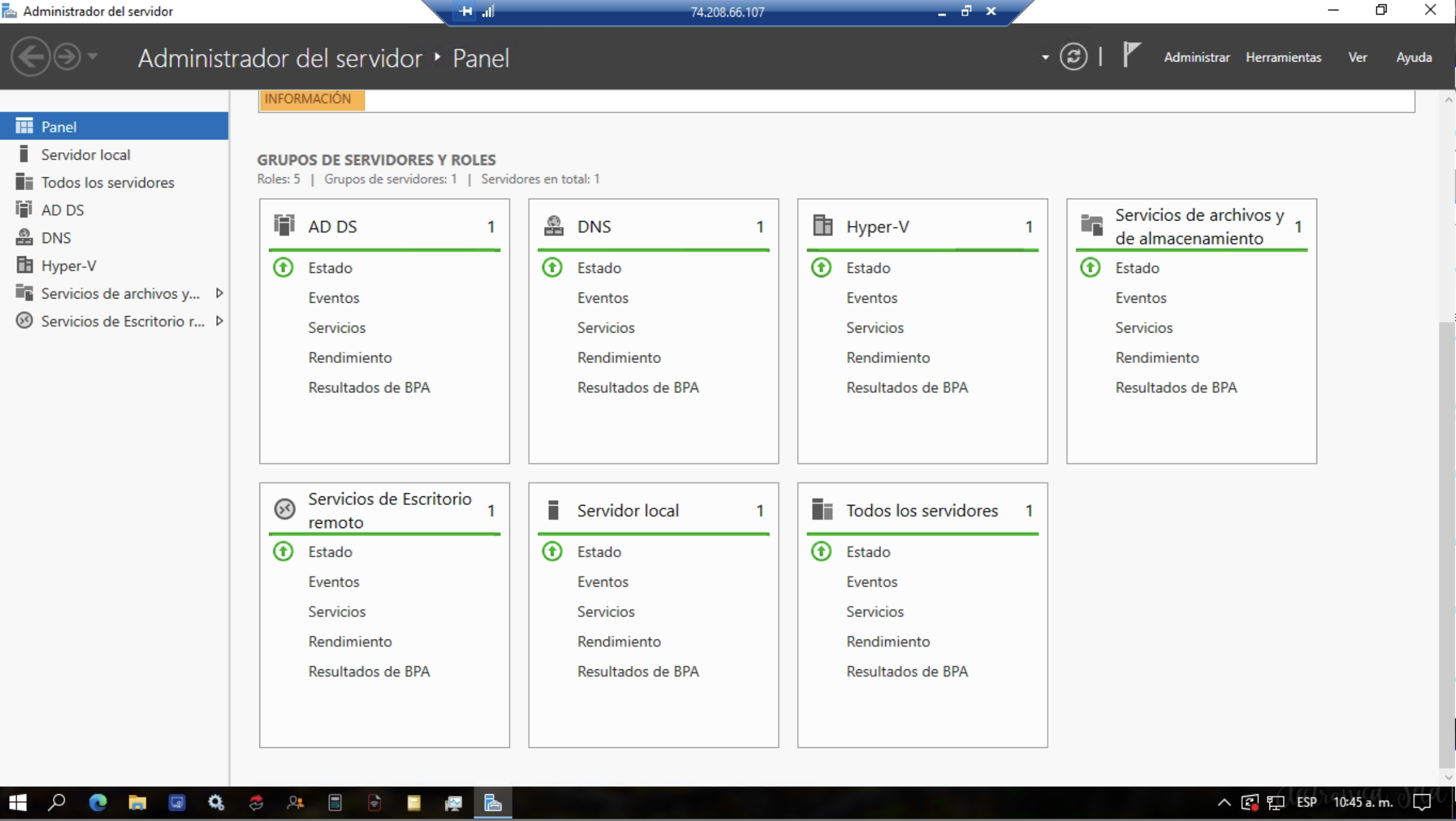Open the dropdown next to the refresh button
Image resolution: width=1456 pixels, height=821 pixels.
click(x=1044, y=57)
